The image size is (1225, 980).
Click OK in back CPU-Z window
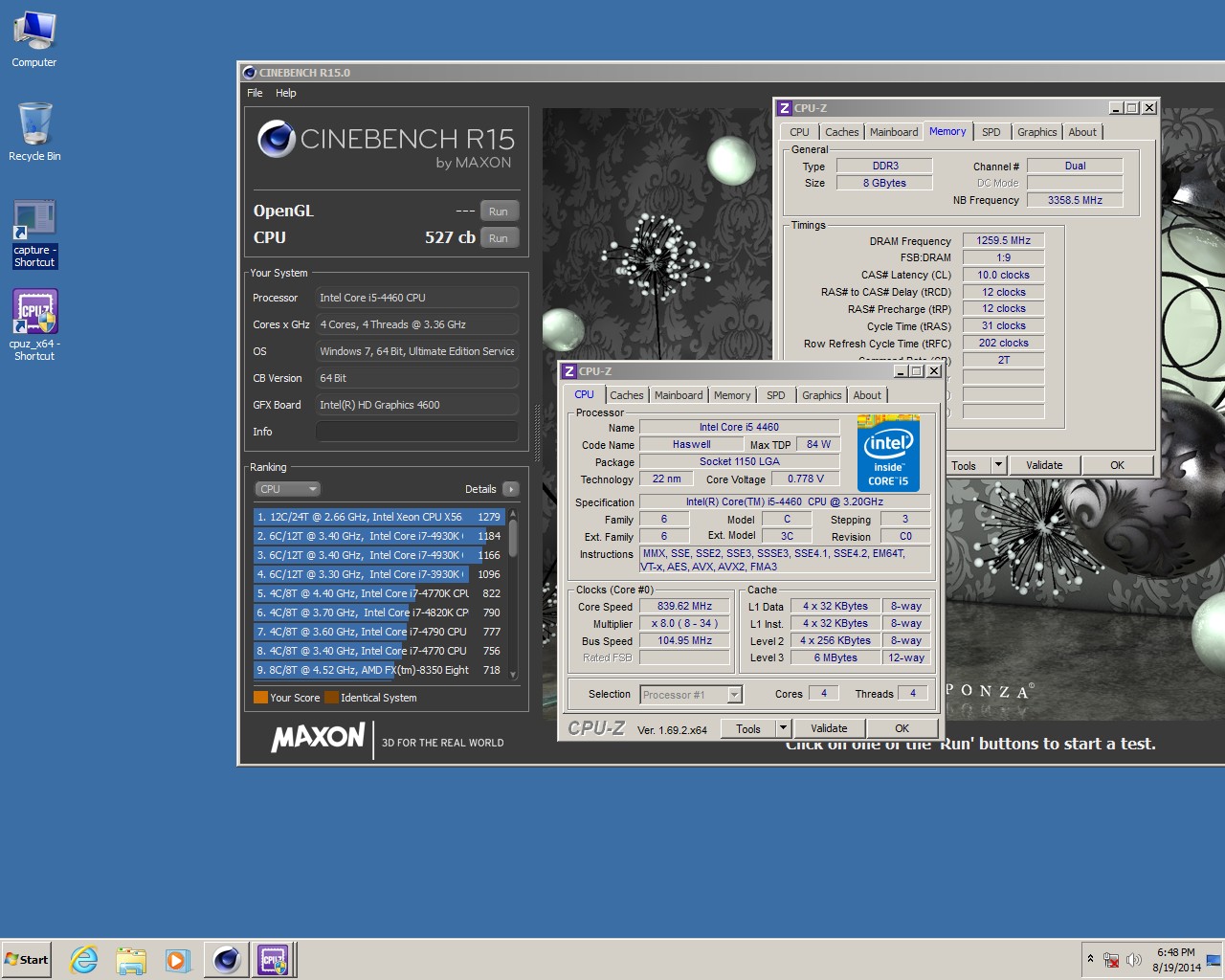(x=1117, y=466)
